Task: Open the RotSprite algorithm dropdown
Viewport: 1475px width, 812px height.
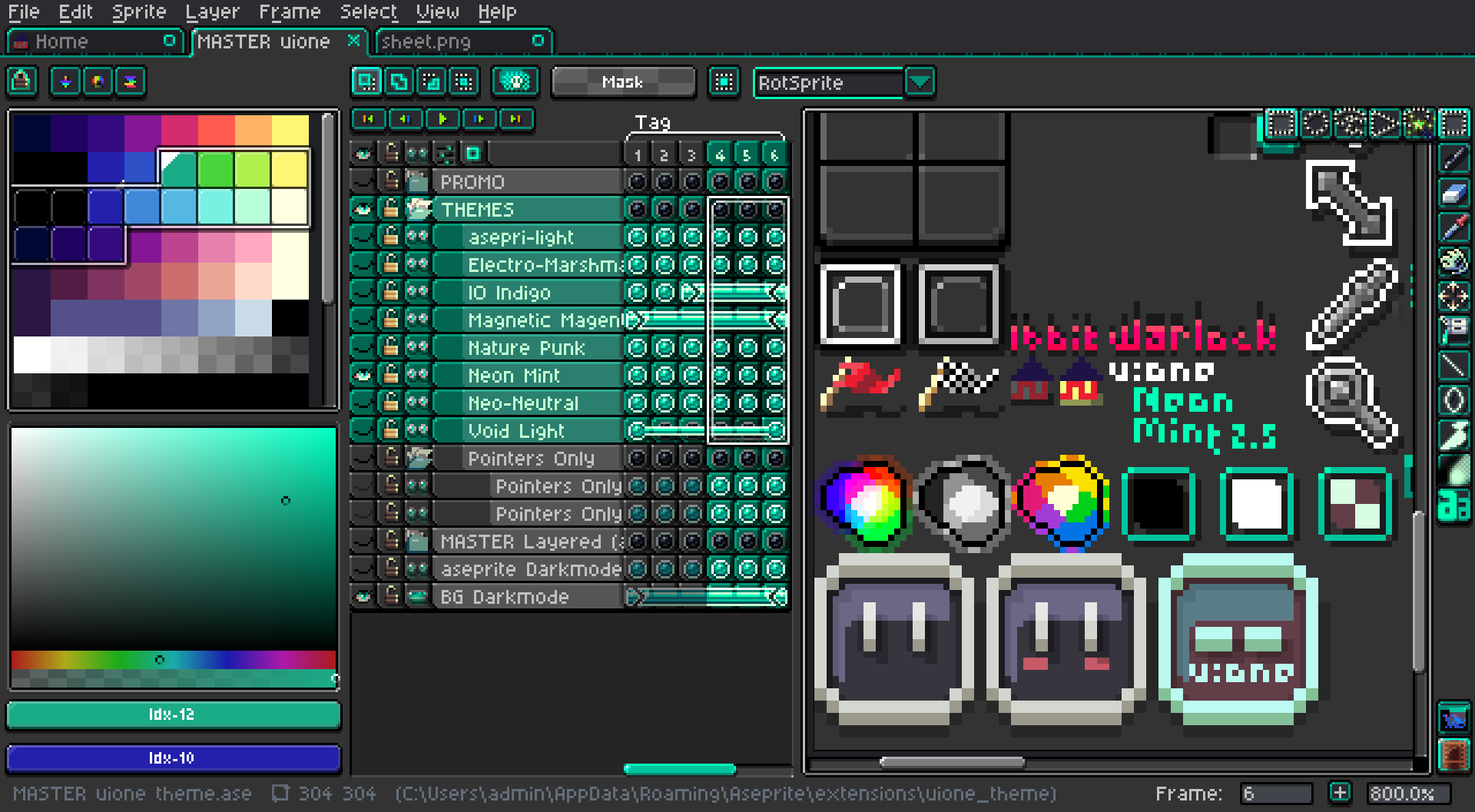Action: (x=920, y=82)
